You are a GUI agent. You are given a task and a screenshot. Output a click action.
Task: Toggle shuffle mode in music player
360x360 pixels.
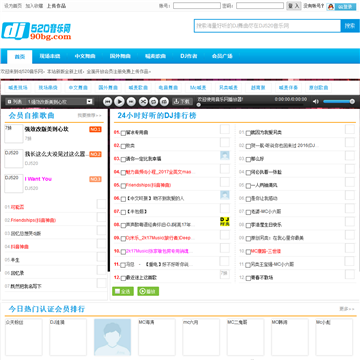(143, 101)
